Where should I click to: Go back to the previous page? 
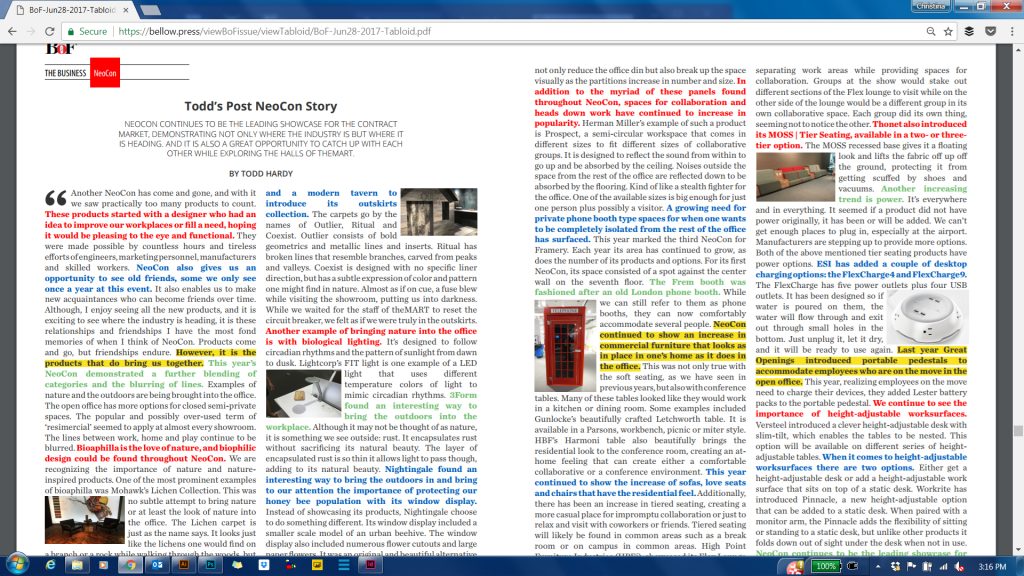click(12, 31)
